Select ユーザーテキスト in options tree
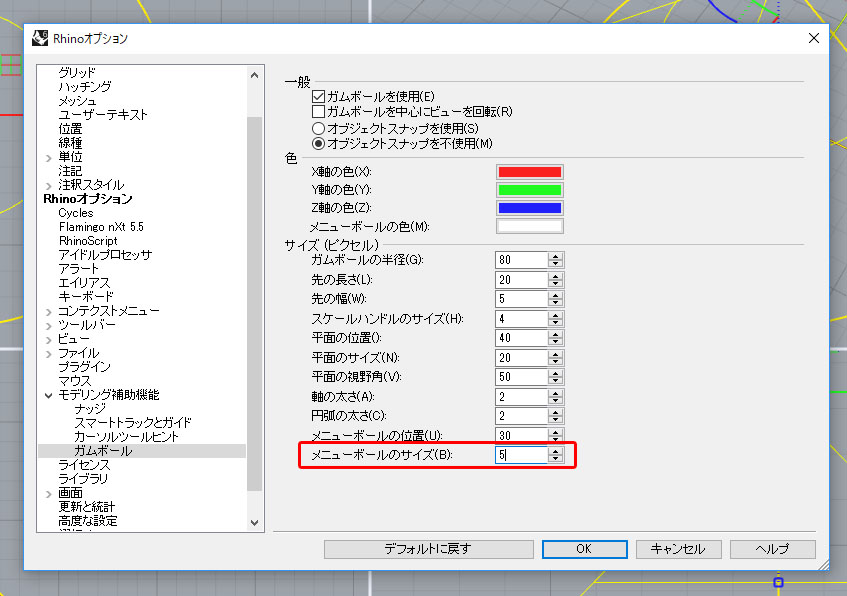The image size is (847, 596). pyautogui.click(x=103, y=115)
